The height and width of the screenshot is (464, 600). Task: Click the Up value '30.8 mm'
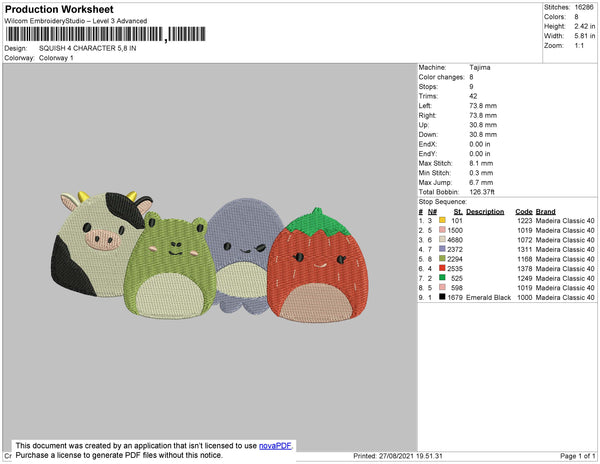(x=483, y=125)
